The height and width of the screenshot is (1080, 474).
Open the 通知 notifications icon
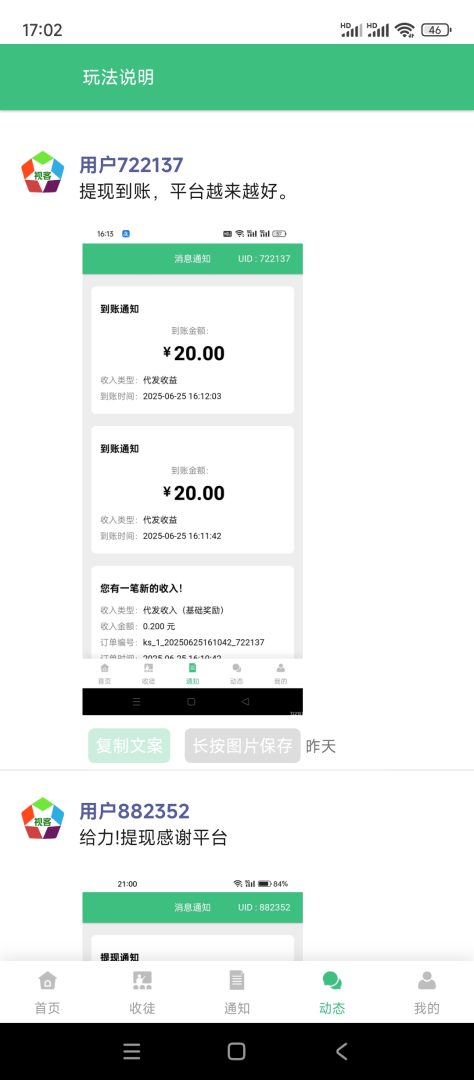[x=237, y=980]
